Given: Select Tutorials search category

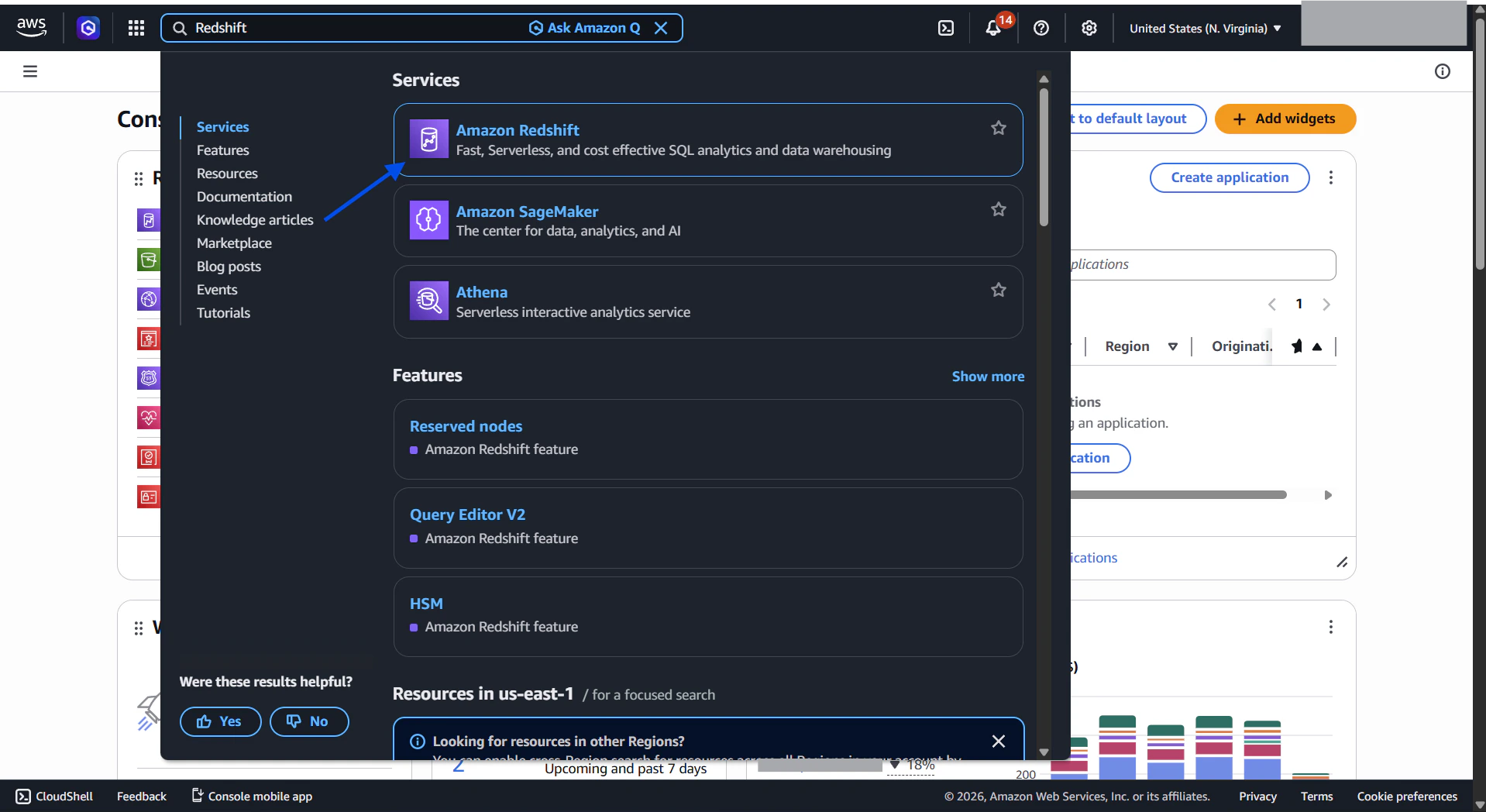Looking at the screenshot, I should (x=223, y=313).
